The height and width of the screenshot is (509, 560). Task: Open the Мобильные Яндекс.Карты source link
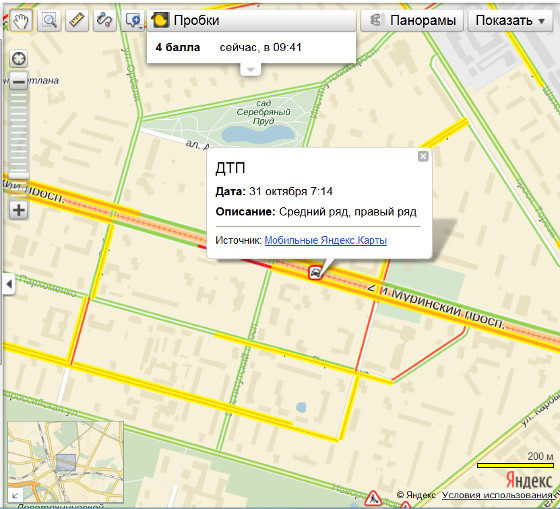point(325,240)
